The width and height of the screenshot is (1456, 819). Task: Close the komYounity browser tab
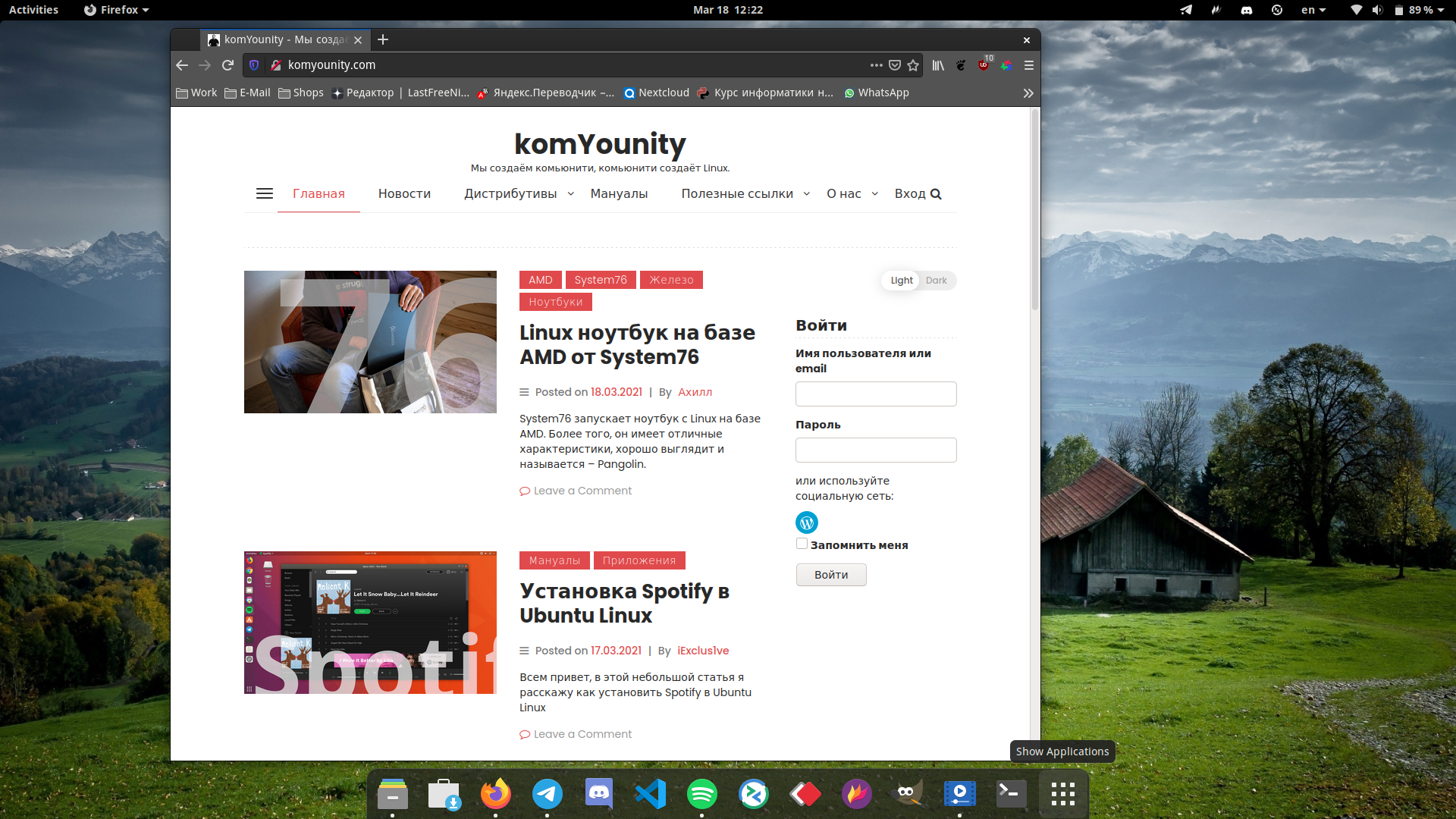(x=358, y=40)
